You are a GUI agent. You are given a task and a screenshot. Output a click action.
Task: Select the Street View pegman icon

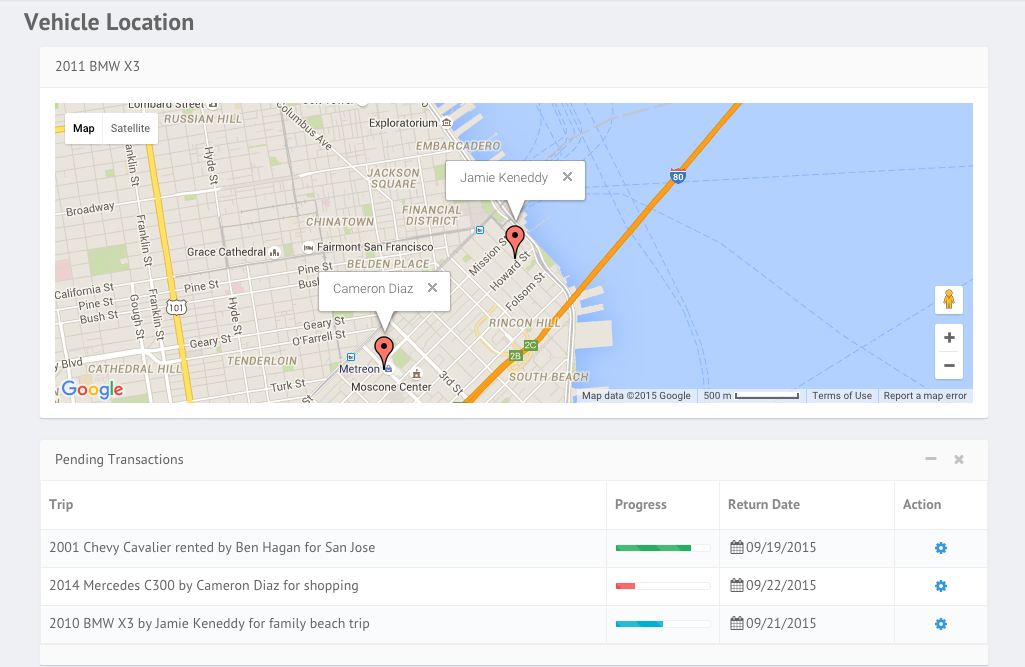coord(949,300)
